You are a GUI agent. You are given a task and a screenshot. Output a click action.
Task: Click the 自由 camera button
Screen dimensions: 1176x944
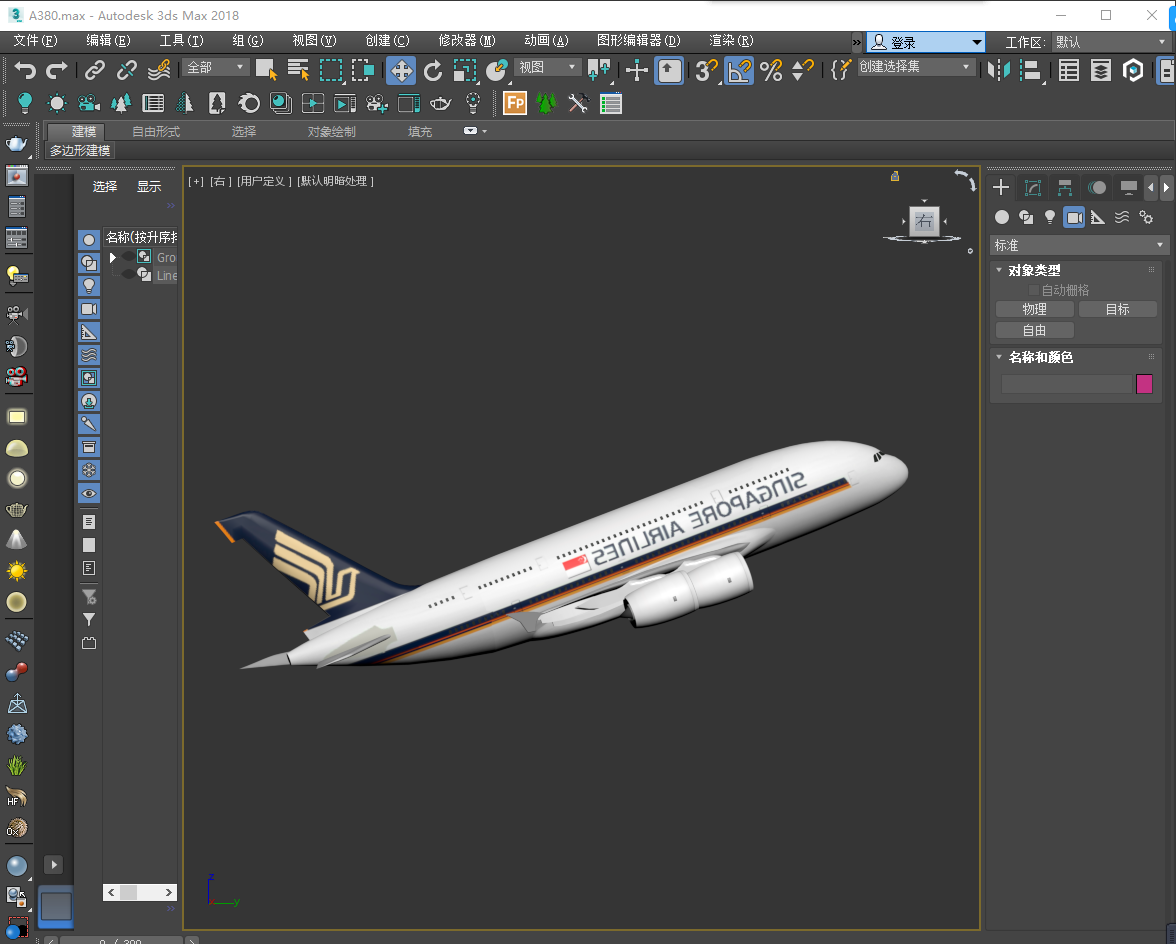[1034, 330]
